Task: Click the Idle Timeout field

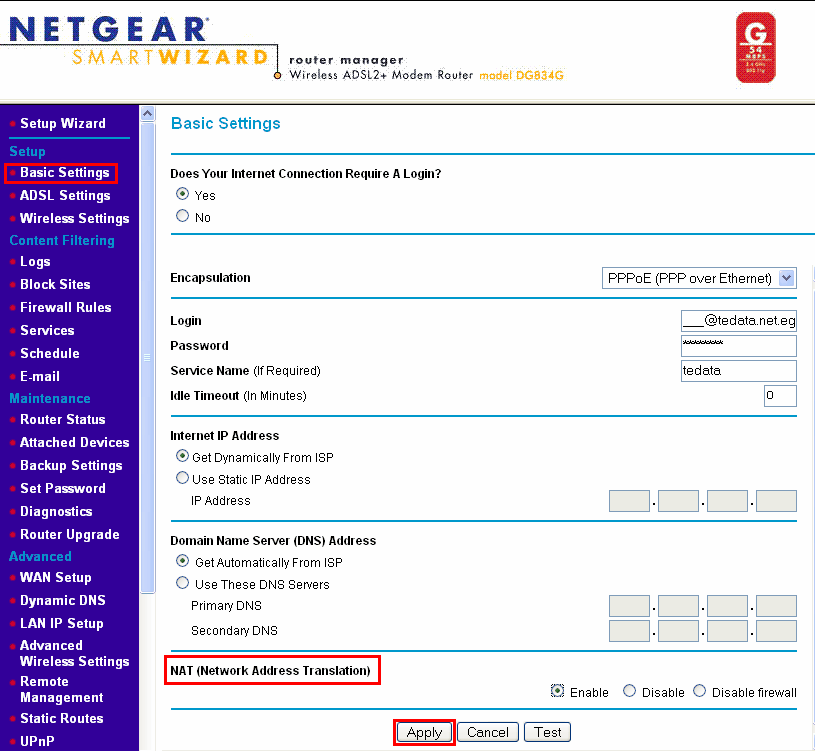Action: coord(780,396)
